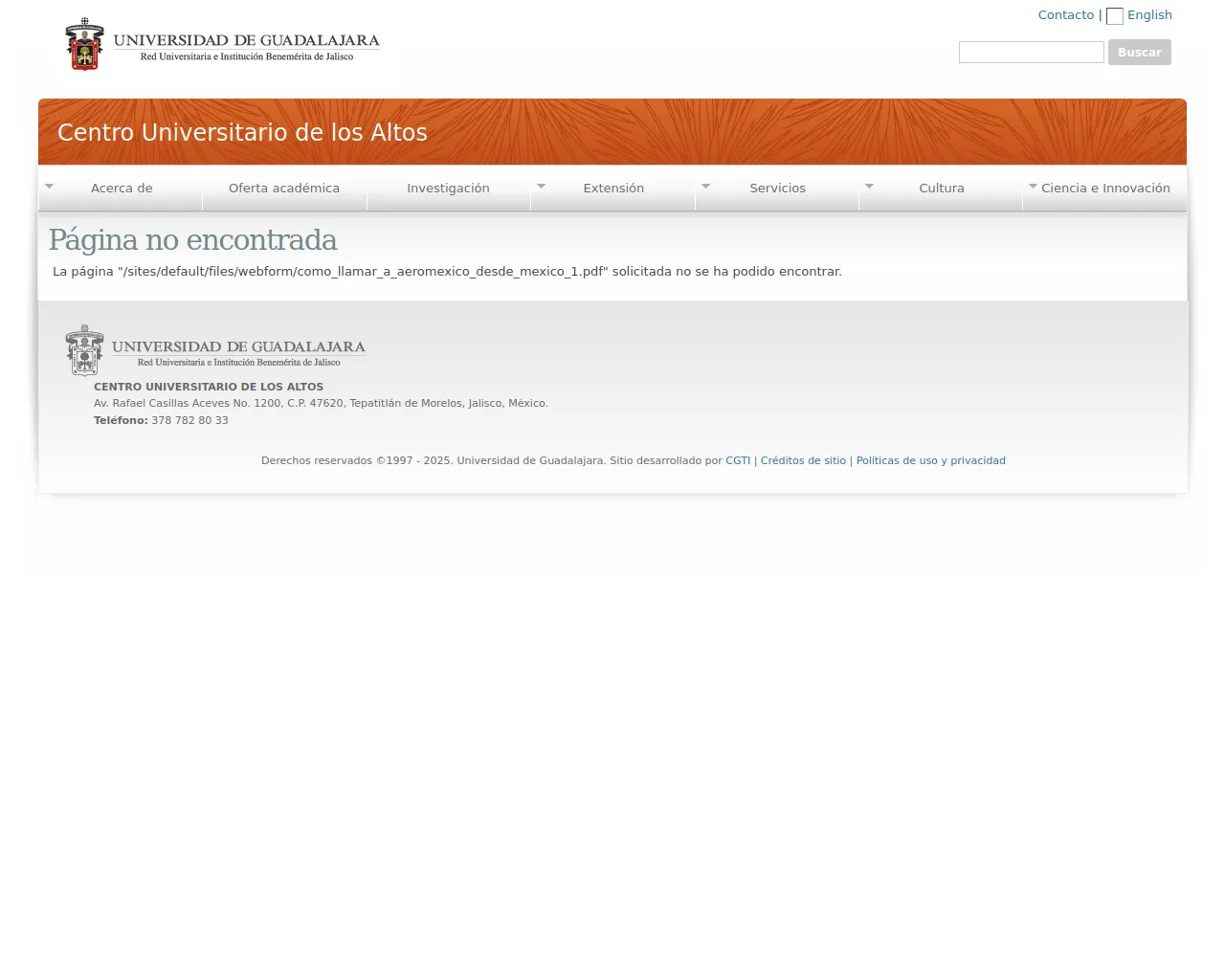This screenshot has height=980, width=1225.
Task: Click the gray footer Universidad de Guadalajara logo
Action: pyautogui.click(x=215, y=350)
